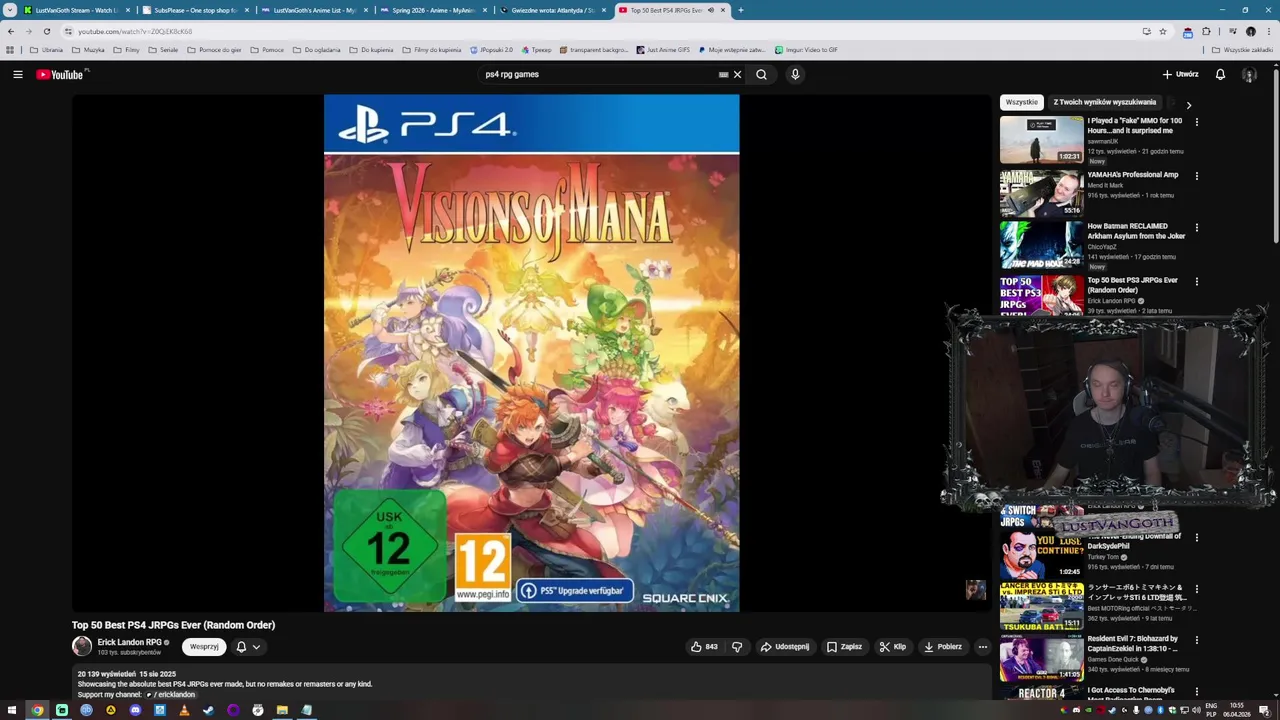
Task: Open the 'Imgur: Video to GIF' bookmark
Action: [x=806, y=50]
